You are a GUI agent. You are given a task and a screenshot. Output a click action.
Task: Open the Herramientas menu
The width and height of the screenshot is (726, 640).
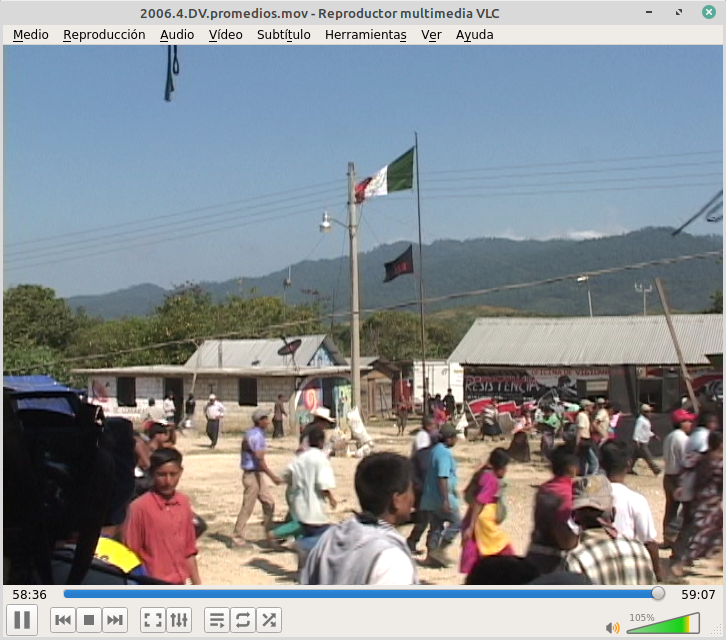click(x=366, y=35)
